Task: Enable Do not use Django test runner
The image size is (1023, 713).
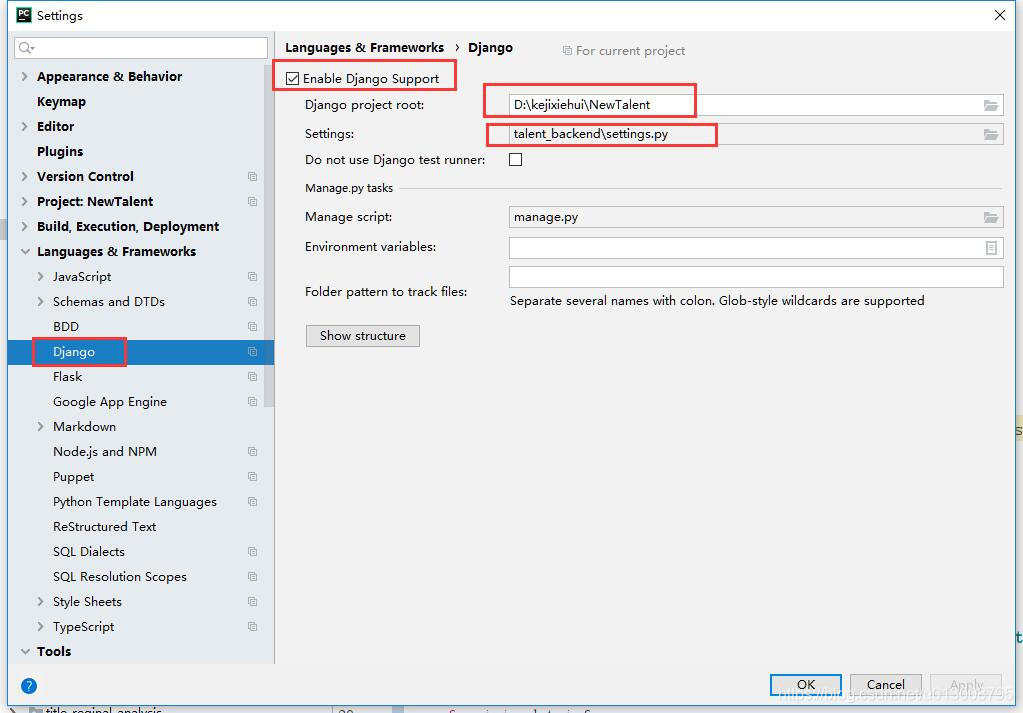Action: (x=515, y=158)
